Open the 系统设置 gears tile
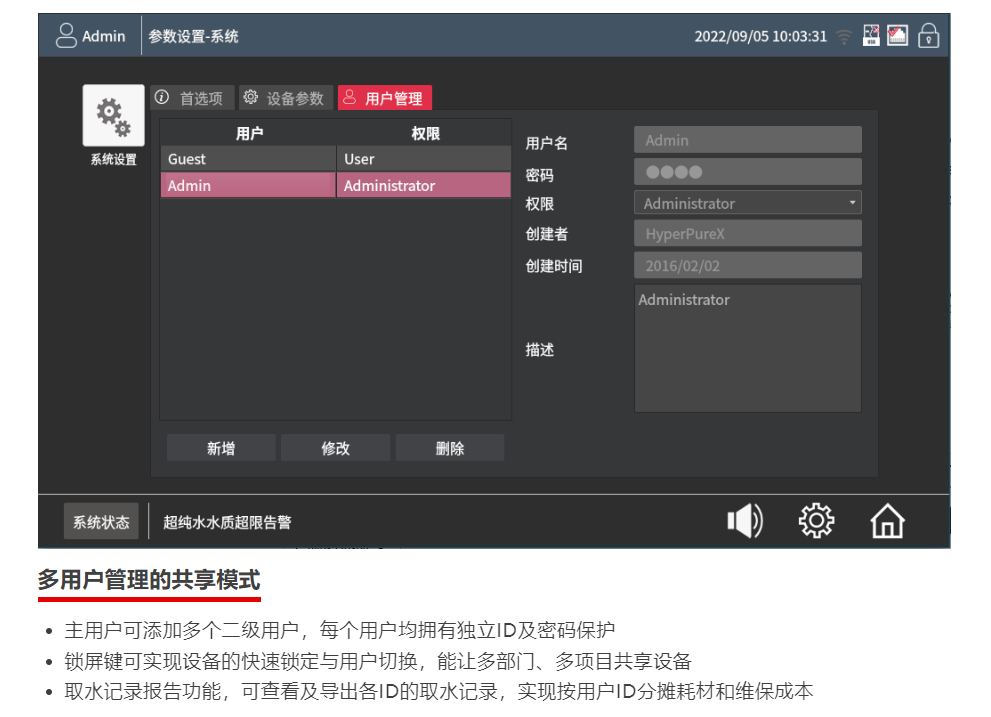This screenshot has height=717, width=991. pyautogui.click(x=114, y=116)
